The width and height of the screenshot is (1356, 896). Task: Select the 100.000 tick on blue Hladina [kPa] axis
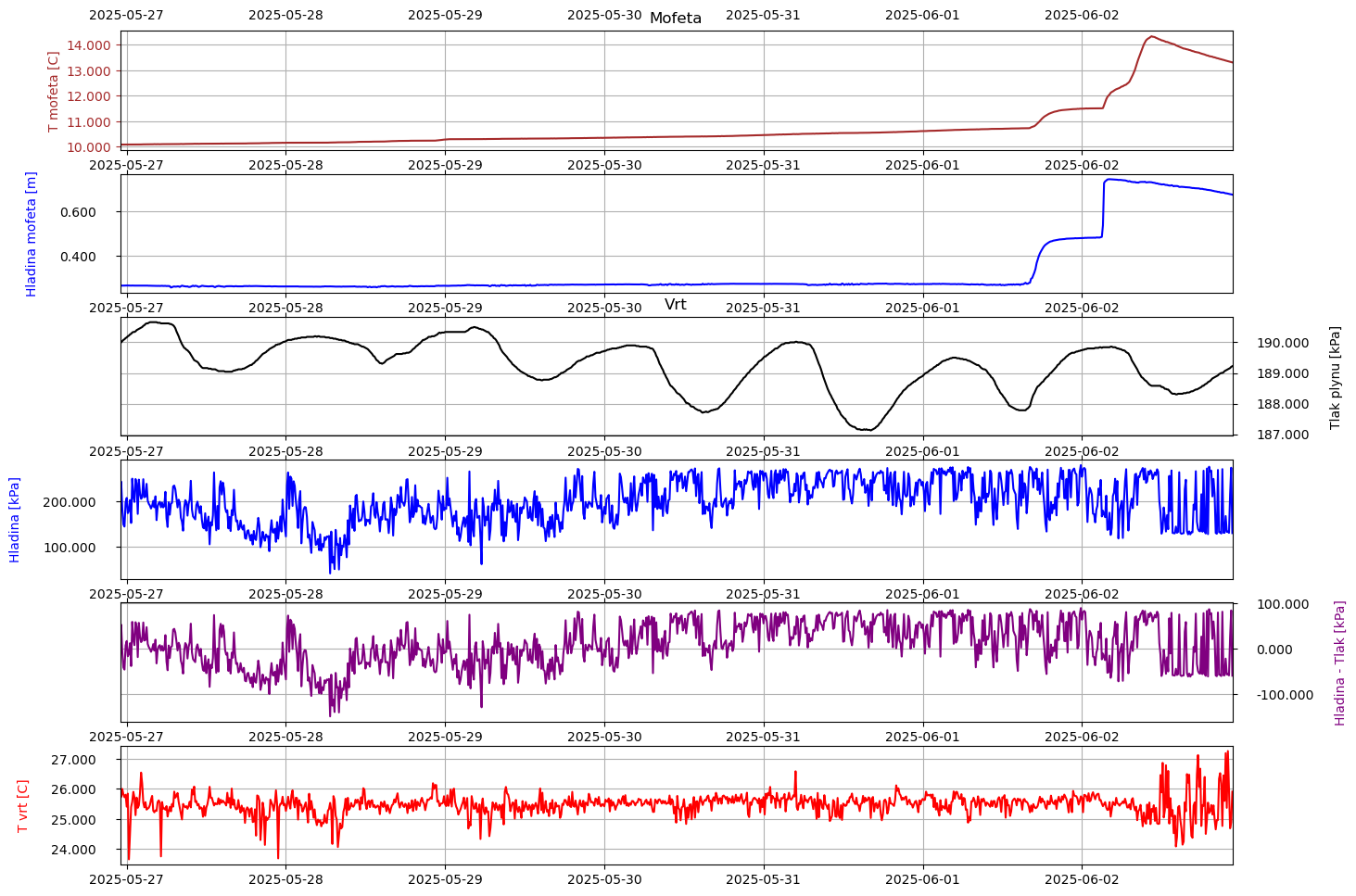pos(70,547)
